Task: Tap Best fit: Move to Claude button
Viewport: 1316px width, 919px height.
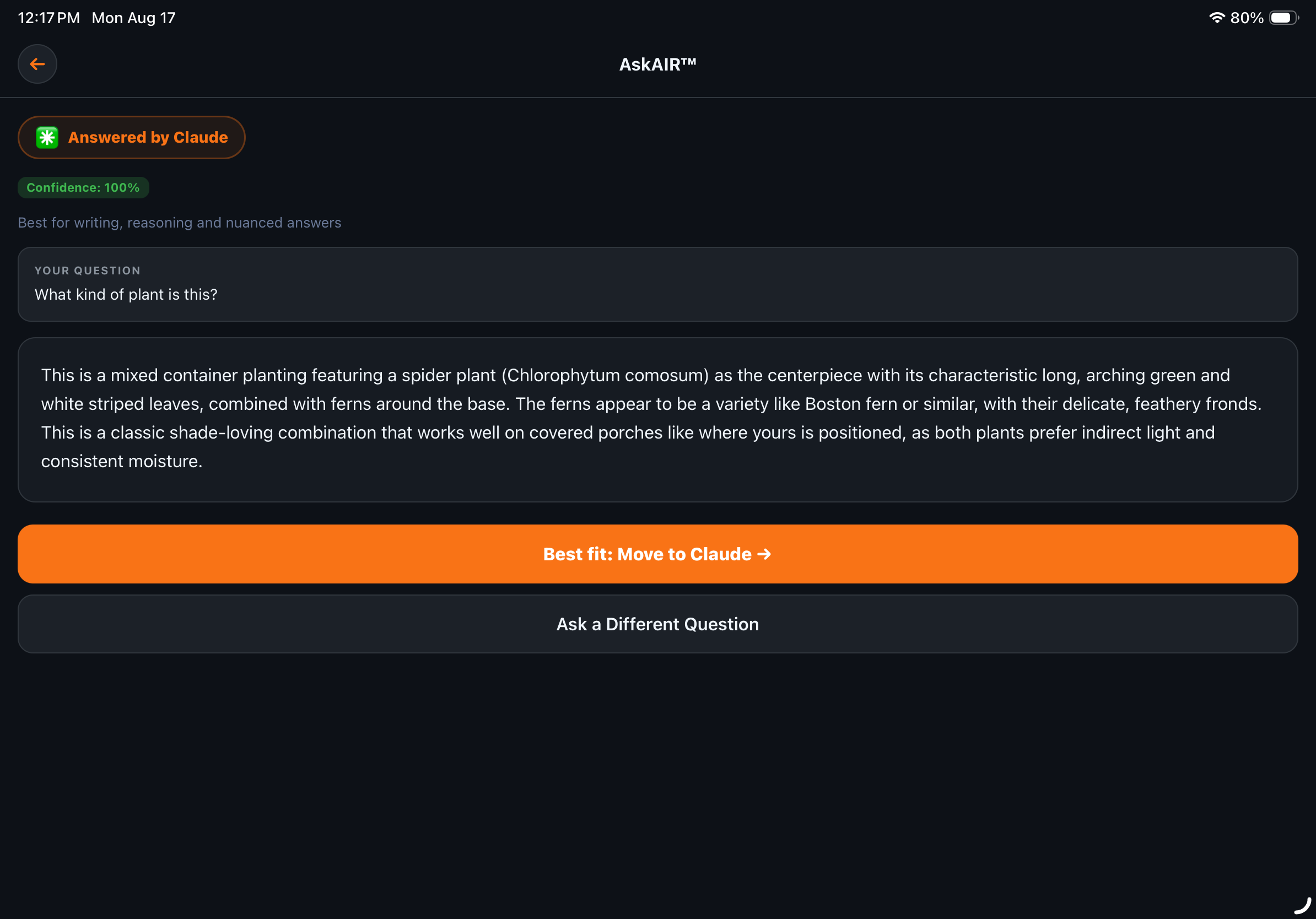Action: (658, 554)
